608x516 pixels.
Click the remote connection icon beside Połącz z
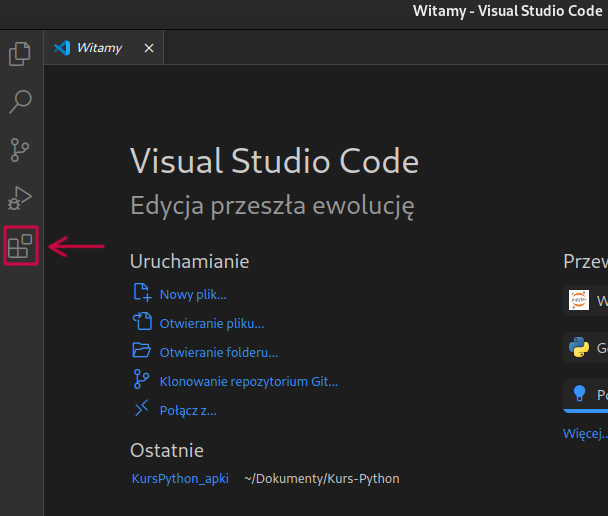[142, 408]
